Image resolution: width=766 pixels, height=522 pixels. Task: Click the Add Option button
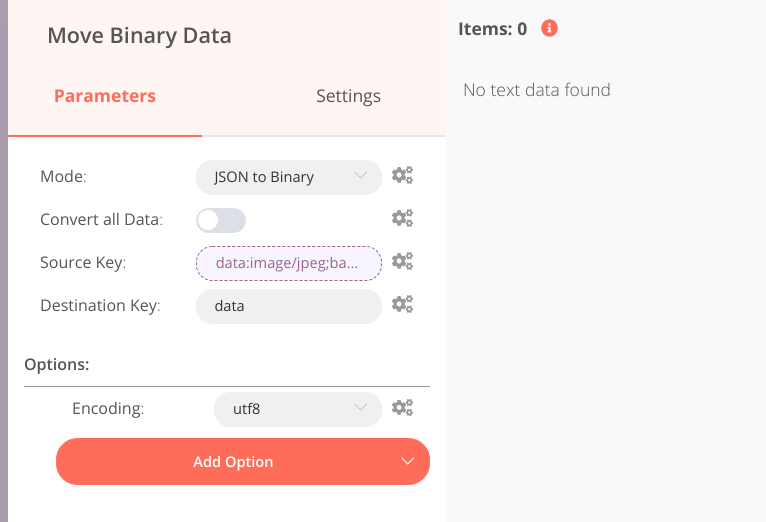243,461
